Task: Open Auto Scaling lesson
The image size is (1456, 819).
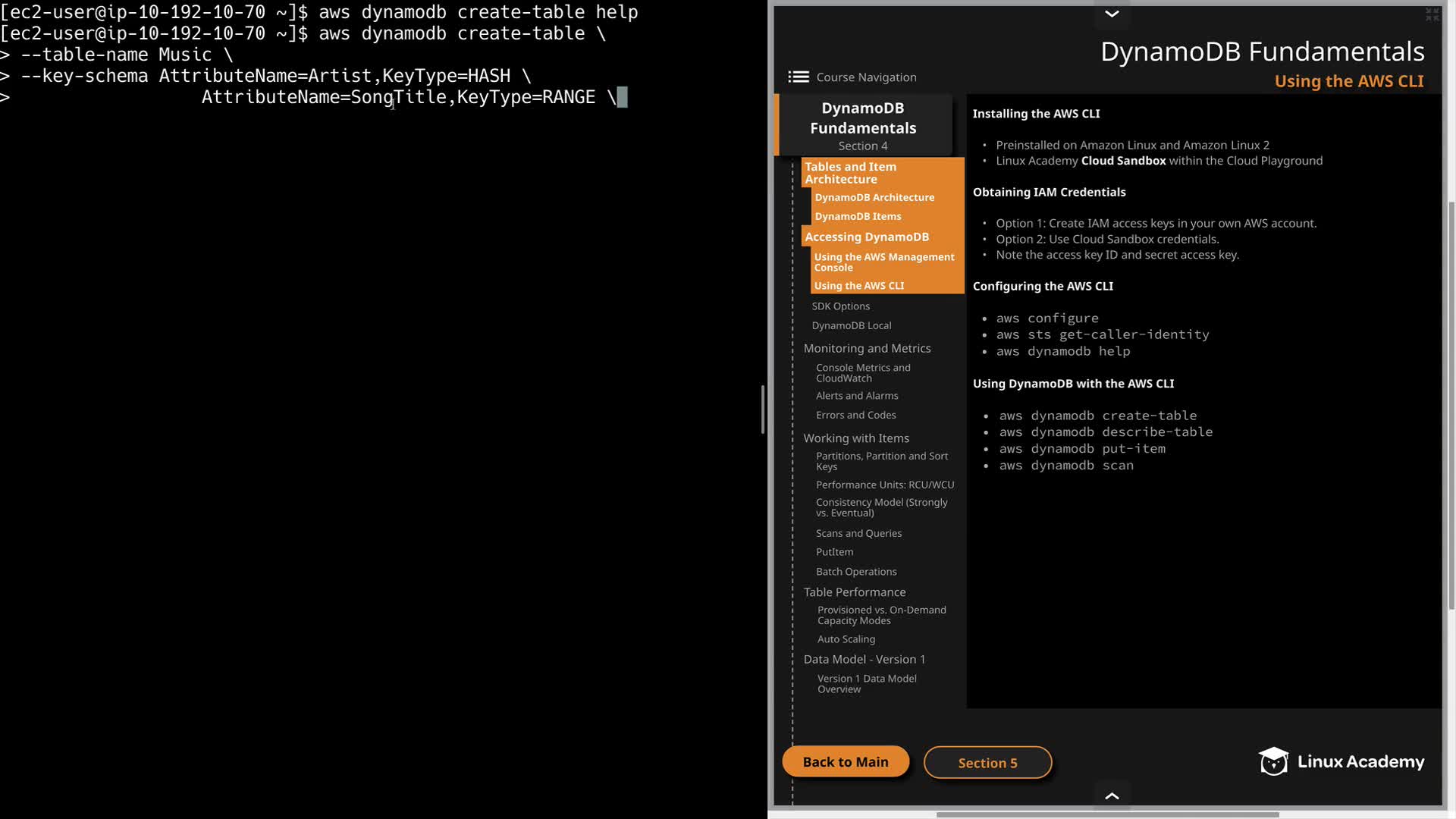Action: (x=846, y=639)
